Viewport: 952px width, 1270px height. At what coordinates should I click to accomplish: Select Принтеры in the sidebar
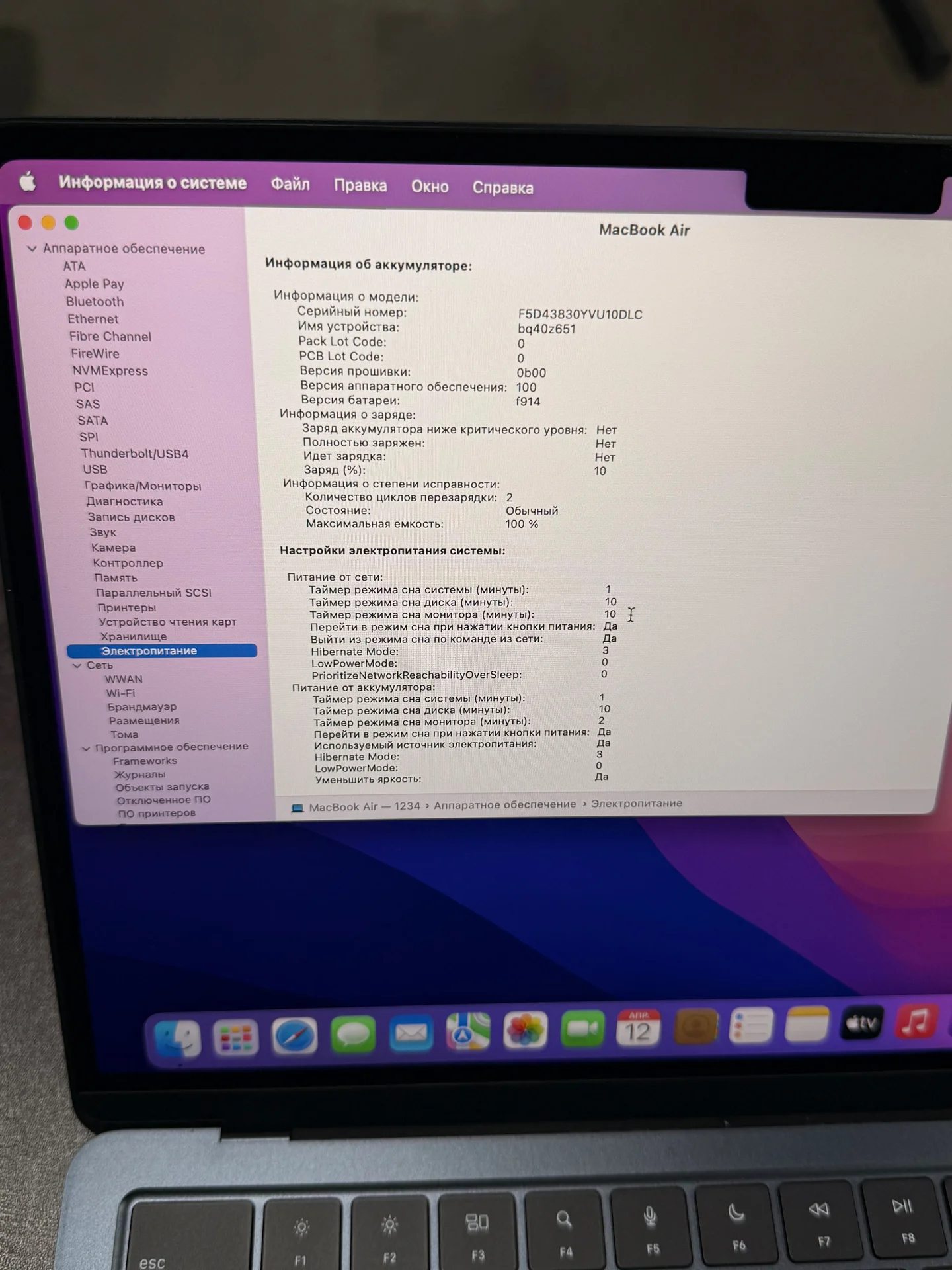[127, 608]
